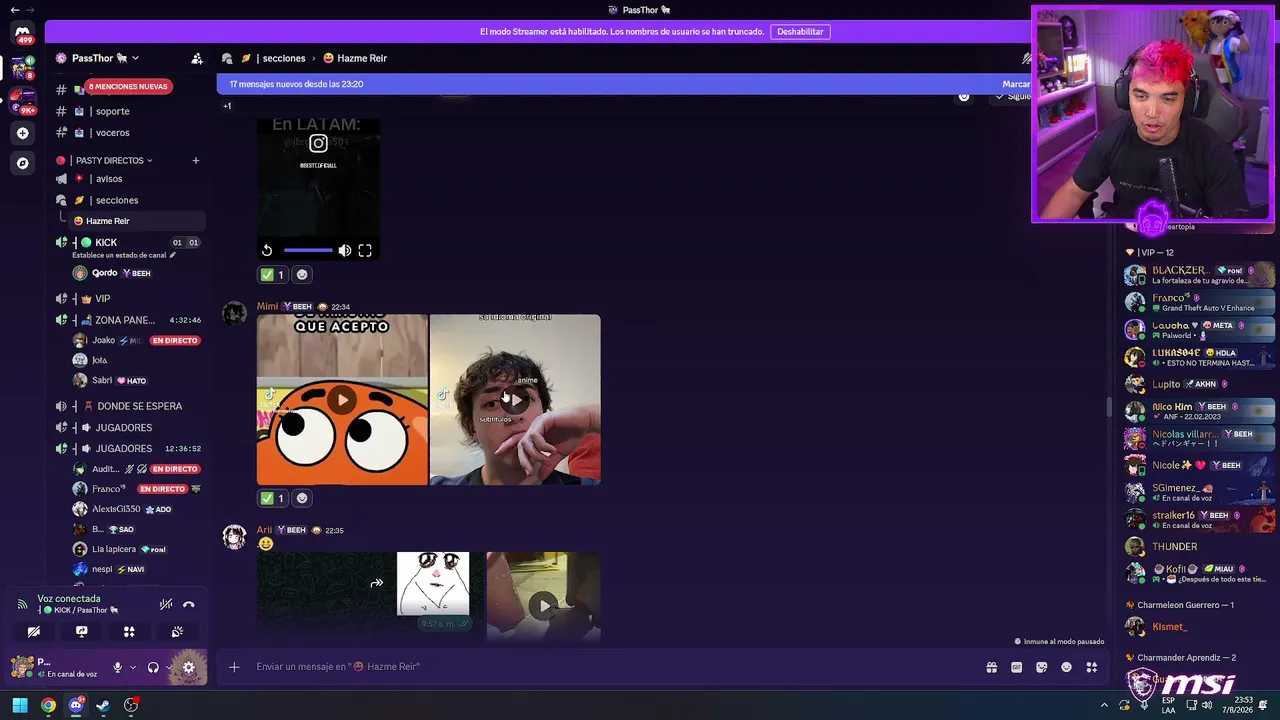The height and width of the screenshot is (720, 1280).
Task: Add a new server
Action: pos(22,133)
